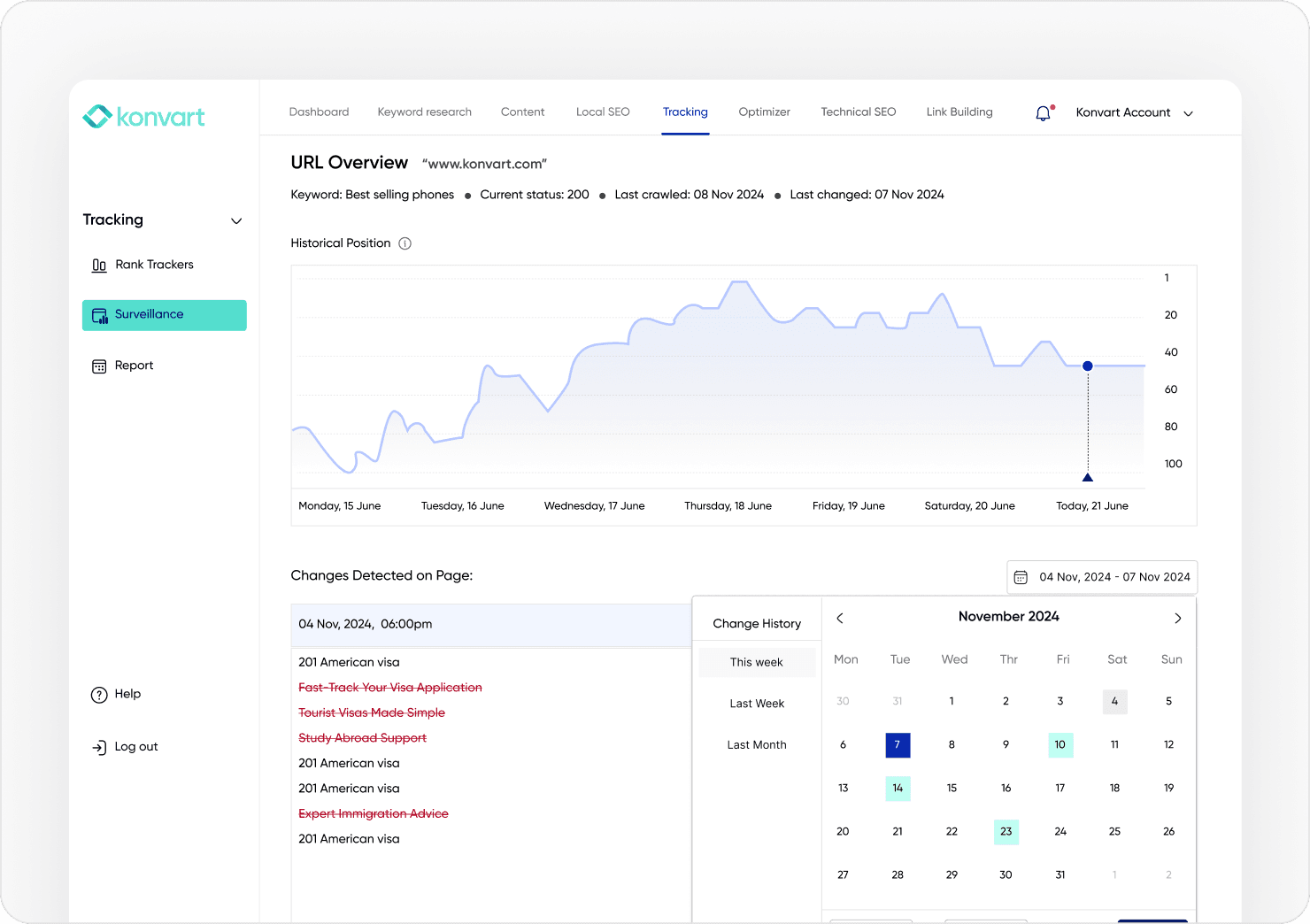Viewport: 1310px width, 924px height.
Task: Click the Help question mark icon
Action: [98, 694]
